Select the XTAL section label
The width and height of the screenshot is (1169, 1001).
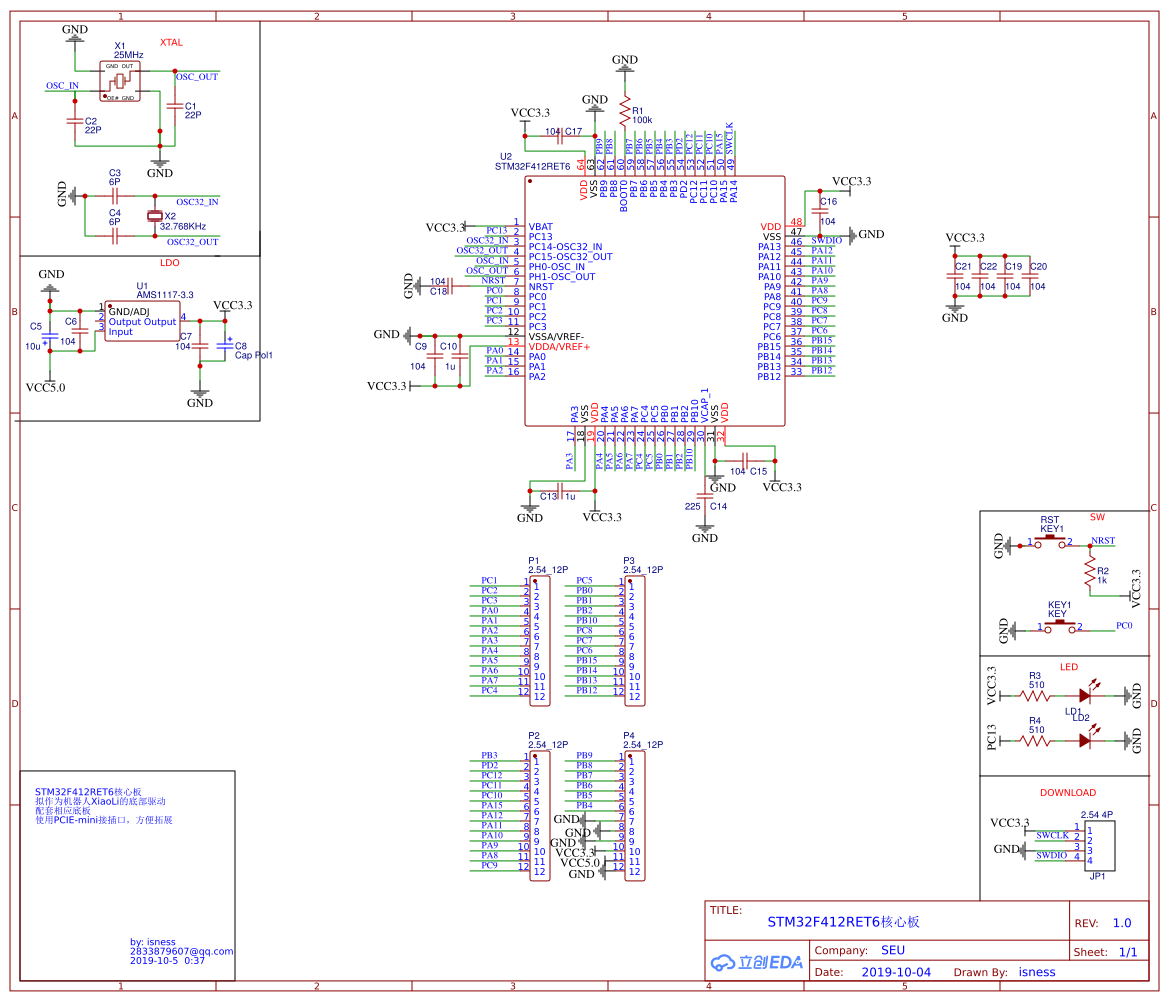[171, 42]
